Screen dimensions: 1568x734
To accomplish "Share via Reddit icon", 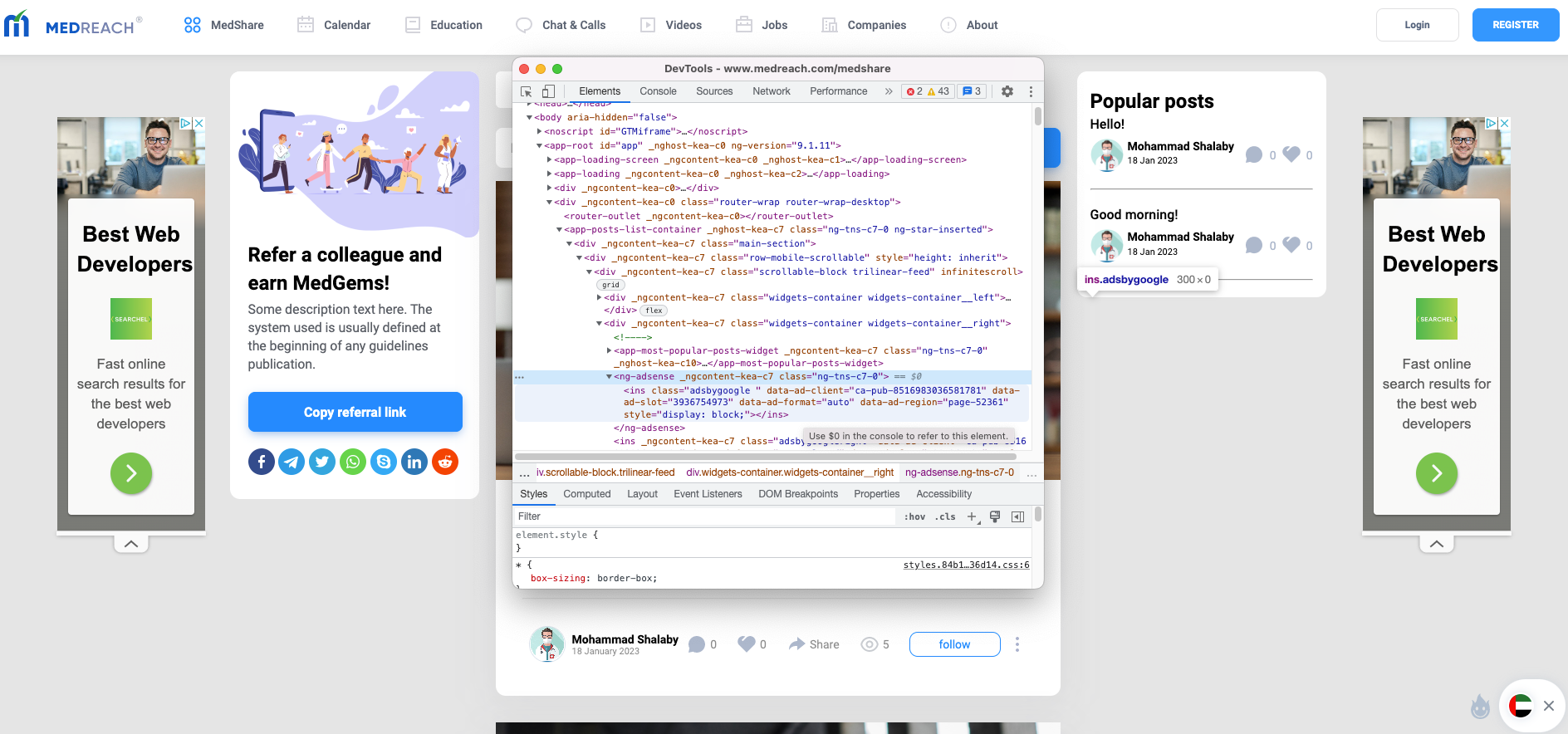I will [x=445, y=462].
